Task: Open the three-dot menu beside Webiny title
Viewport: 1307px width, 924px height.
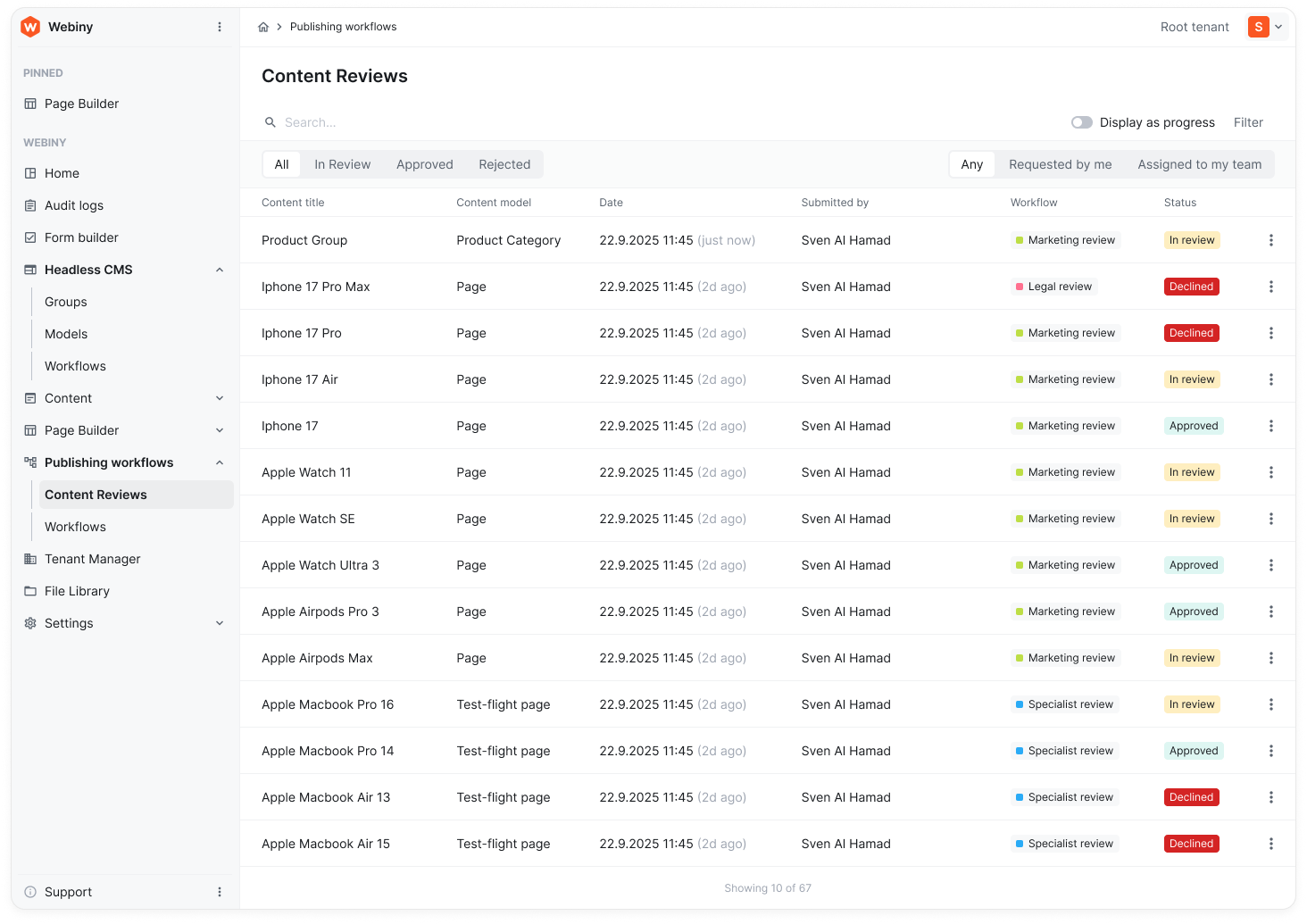Action: click(x=220, y=27)
